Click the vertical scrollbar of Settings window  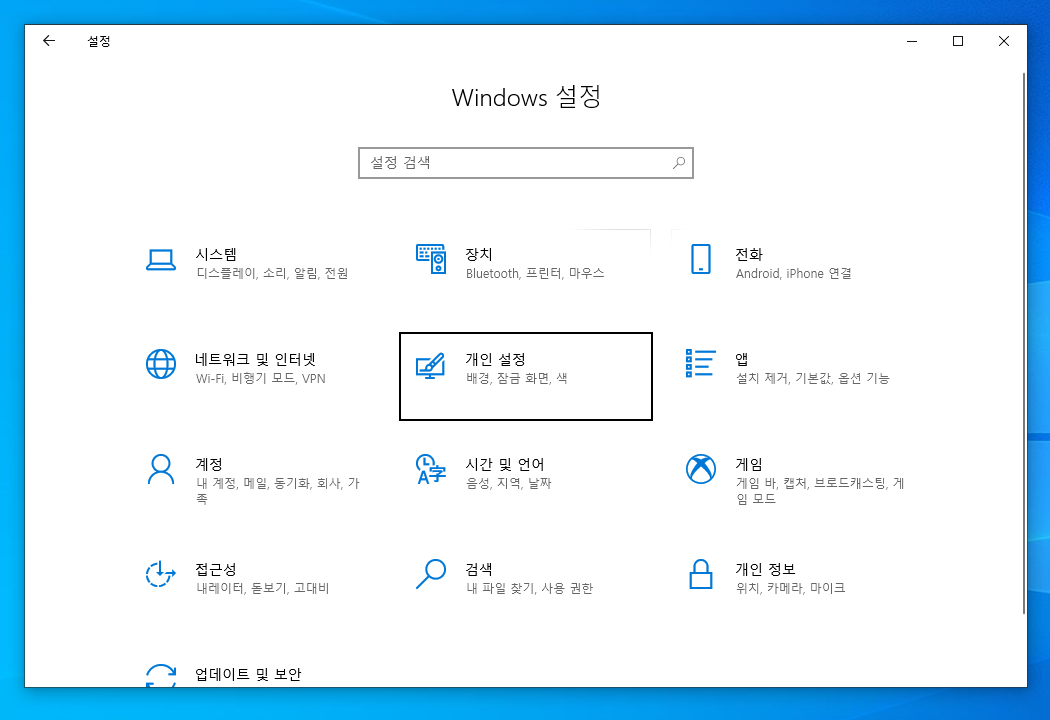click(x=1024, y=343)
